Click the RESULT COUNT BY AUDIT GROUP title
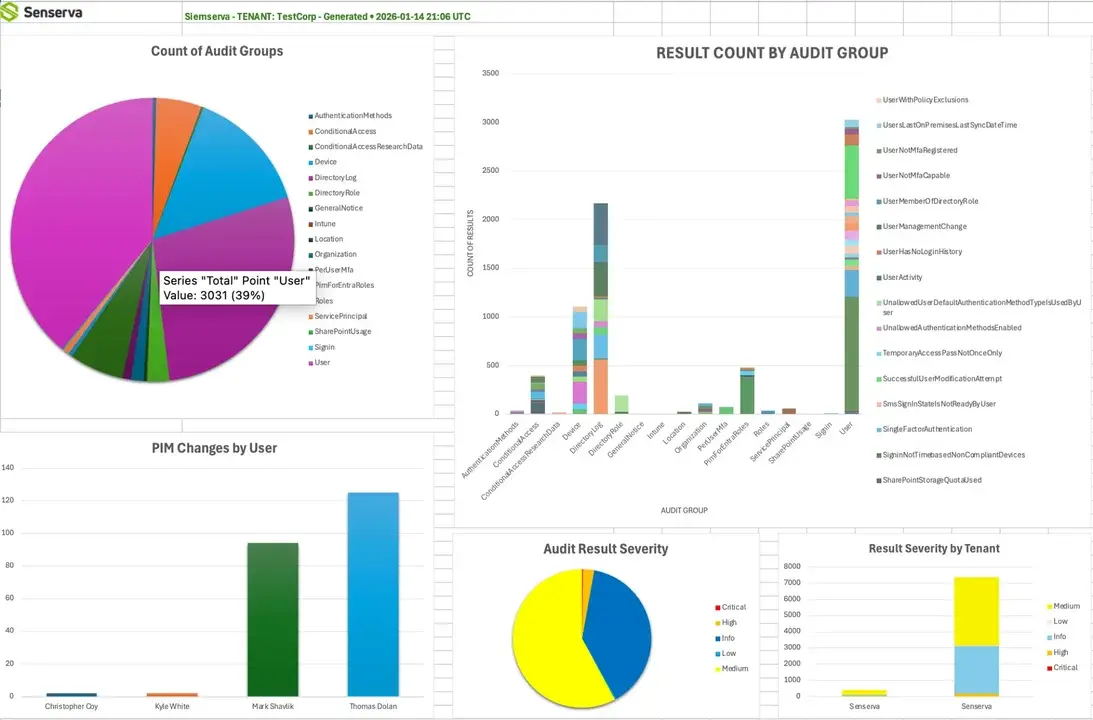Viewport: 1093px width, 720px height. coord(772,52)
